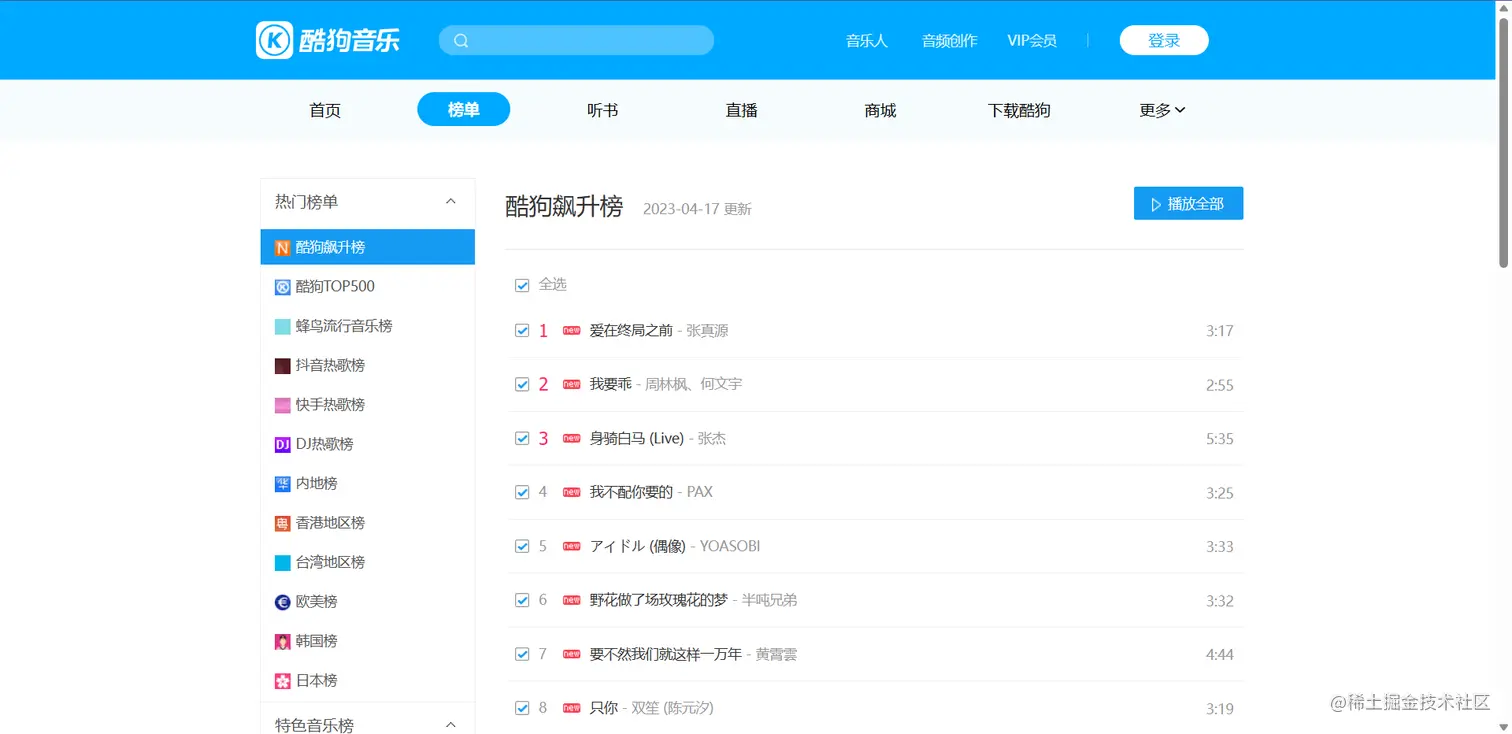Select the DJ热歌榜 icon in the sidebar
This screenshot has width=1512, height=734.
282,444
